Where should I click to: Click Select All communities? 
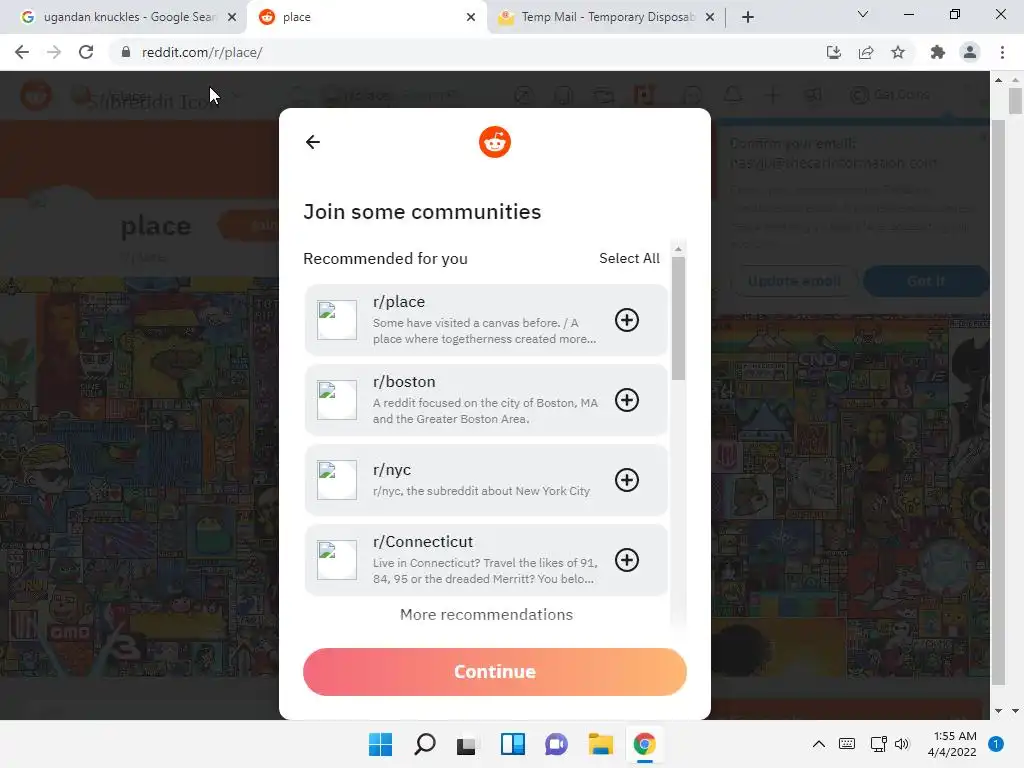coord(629,258)
